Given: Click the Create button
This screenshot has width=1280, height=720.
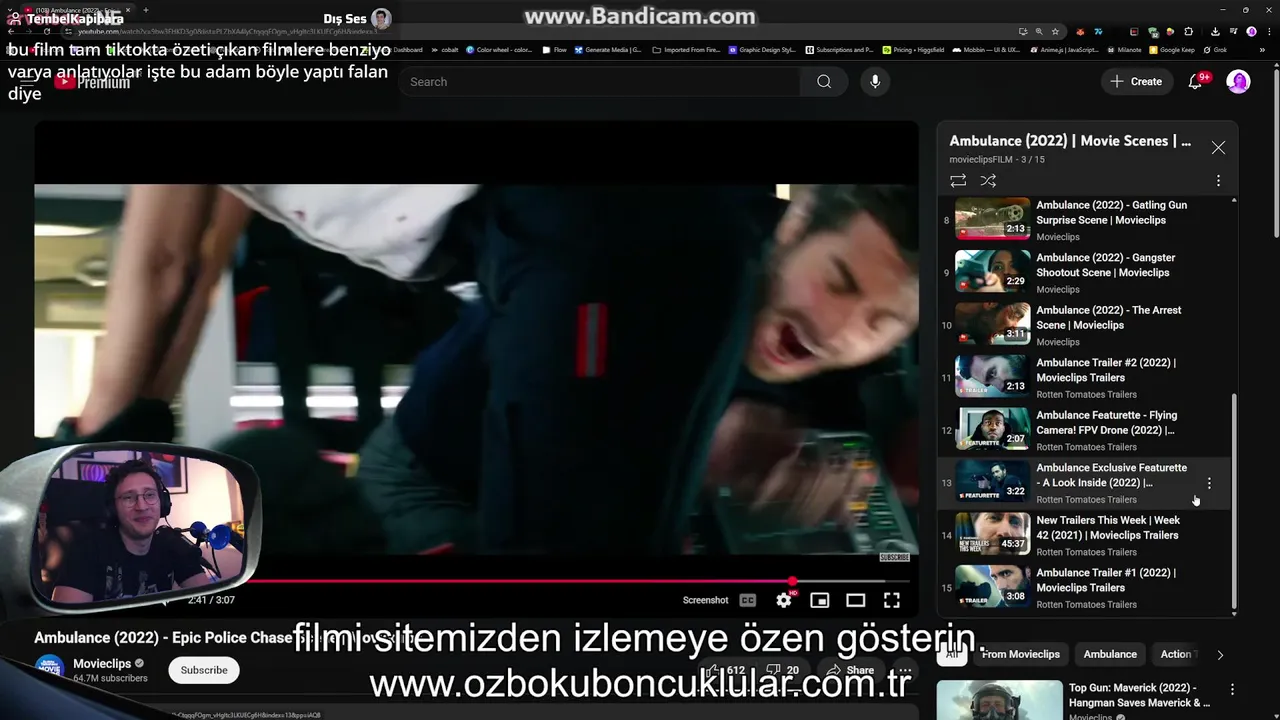Looking at the screenshot, I should 1136,82.
